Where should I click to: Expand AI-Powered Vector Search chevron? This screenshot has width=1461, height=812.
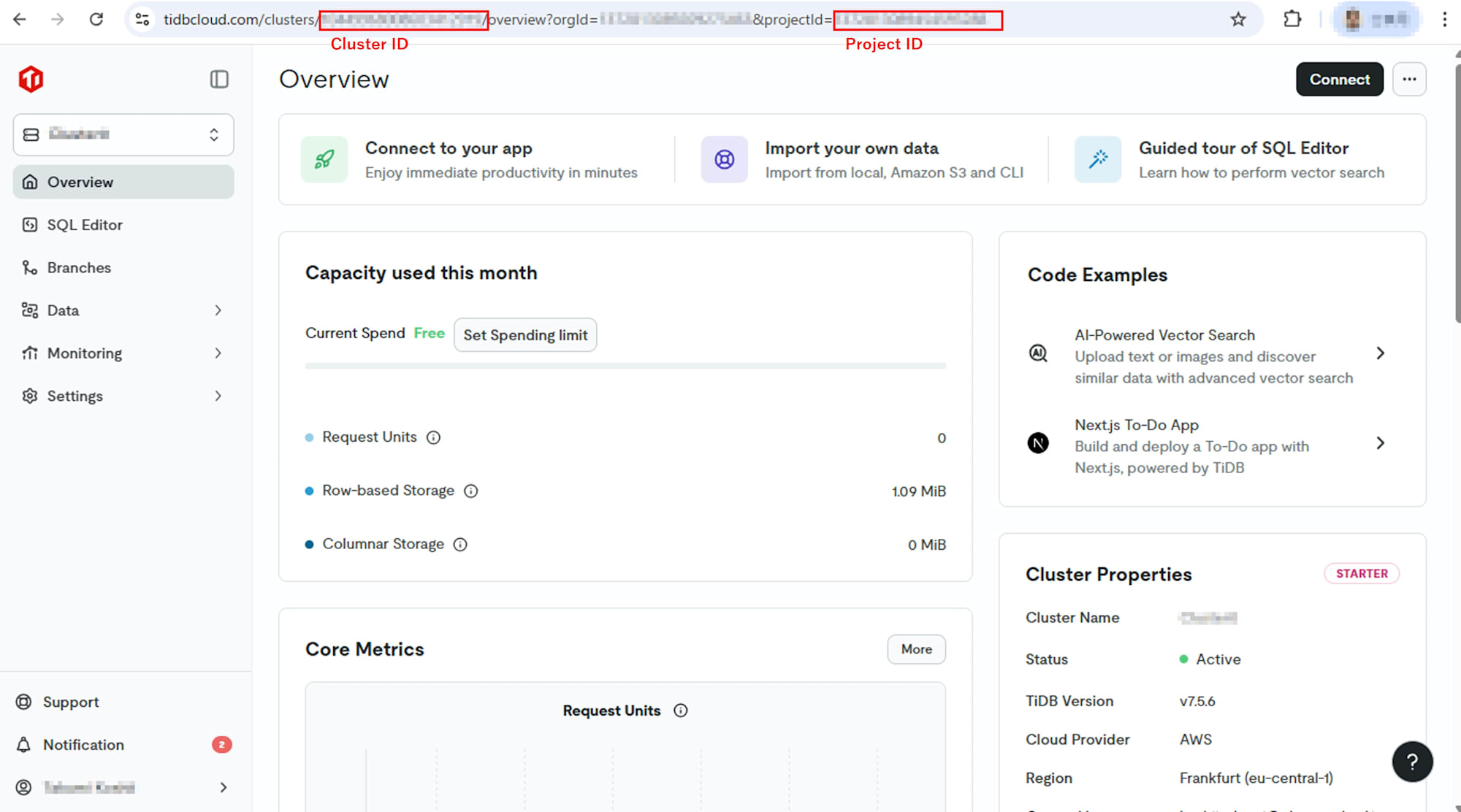click(x=1380, y=353)
